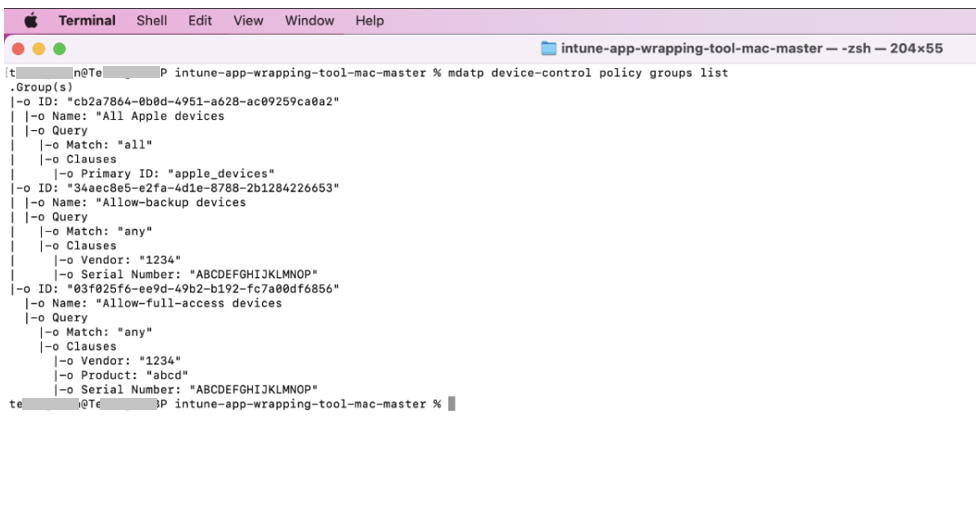This screenshot has height=508, width=976.
Task: Open the View menu
Action: [248, 21]
